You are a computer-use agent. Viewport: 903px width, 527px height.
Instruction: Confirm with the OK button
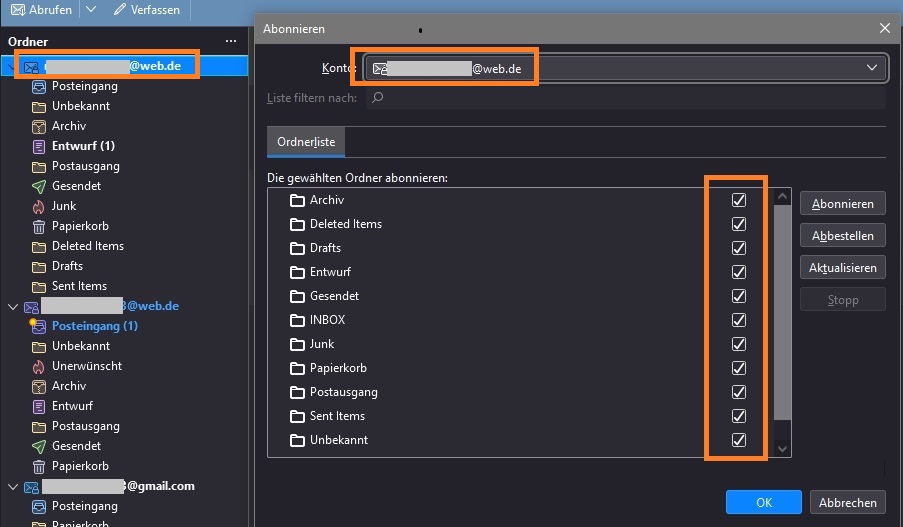(x=763, y=503)
